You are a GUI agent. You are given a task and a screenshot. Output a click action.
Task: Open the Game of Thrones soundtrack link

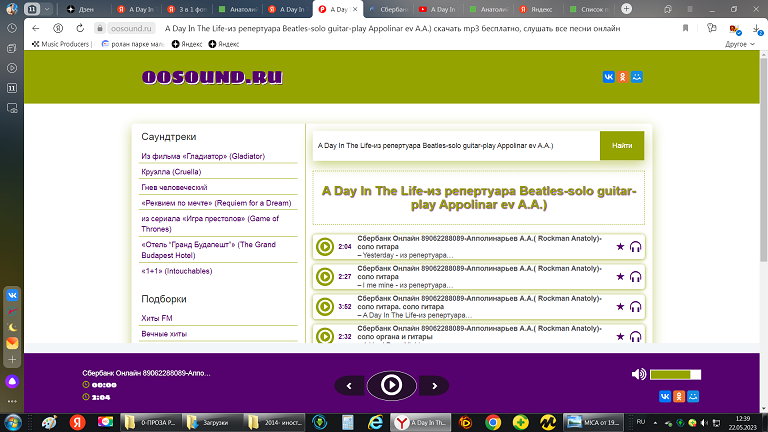(x=210, y=224)
